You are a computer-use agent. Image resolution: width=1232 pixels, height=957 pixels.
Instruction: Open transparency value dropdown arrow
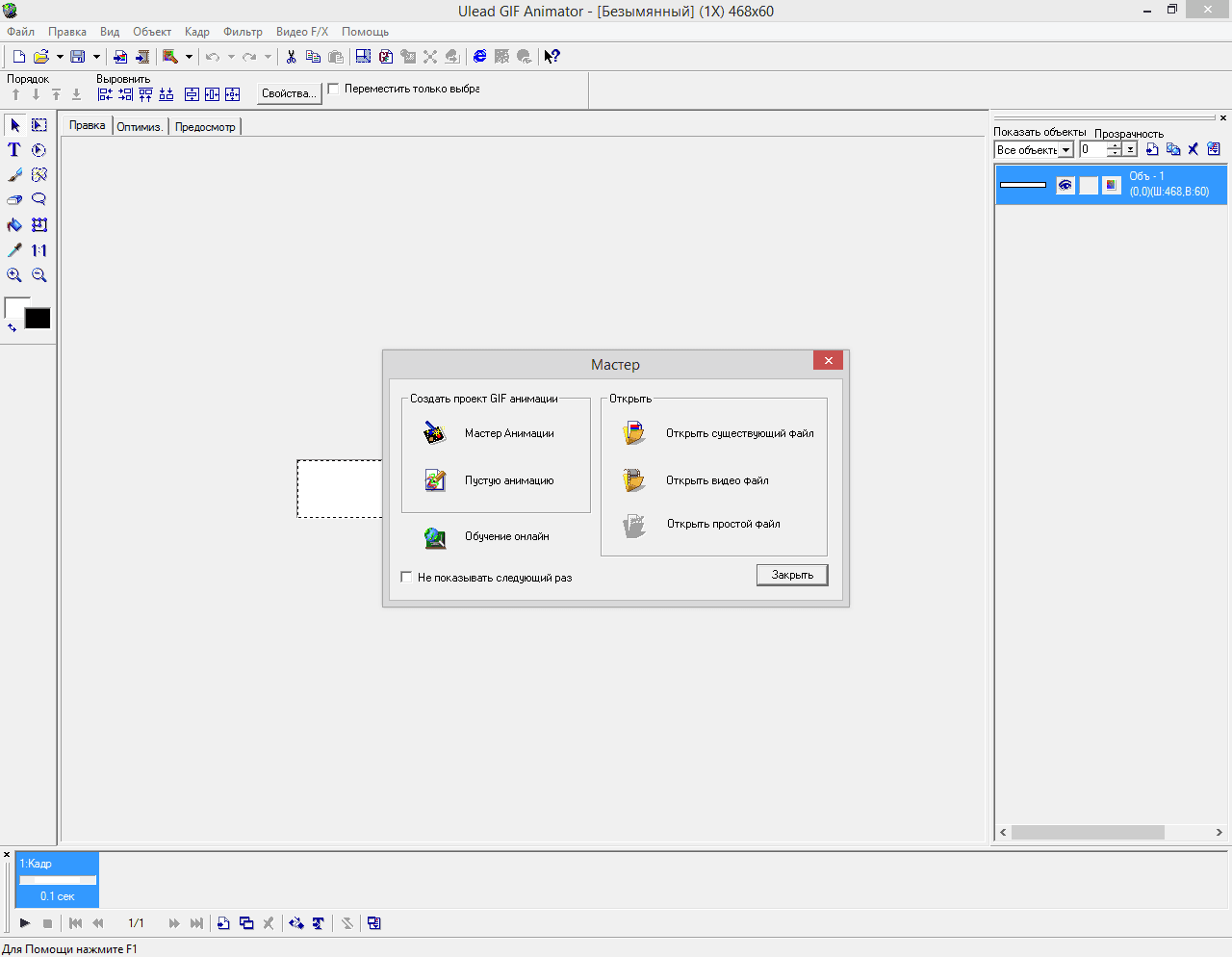pyautogui.click(x=1130, y=149)
